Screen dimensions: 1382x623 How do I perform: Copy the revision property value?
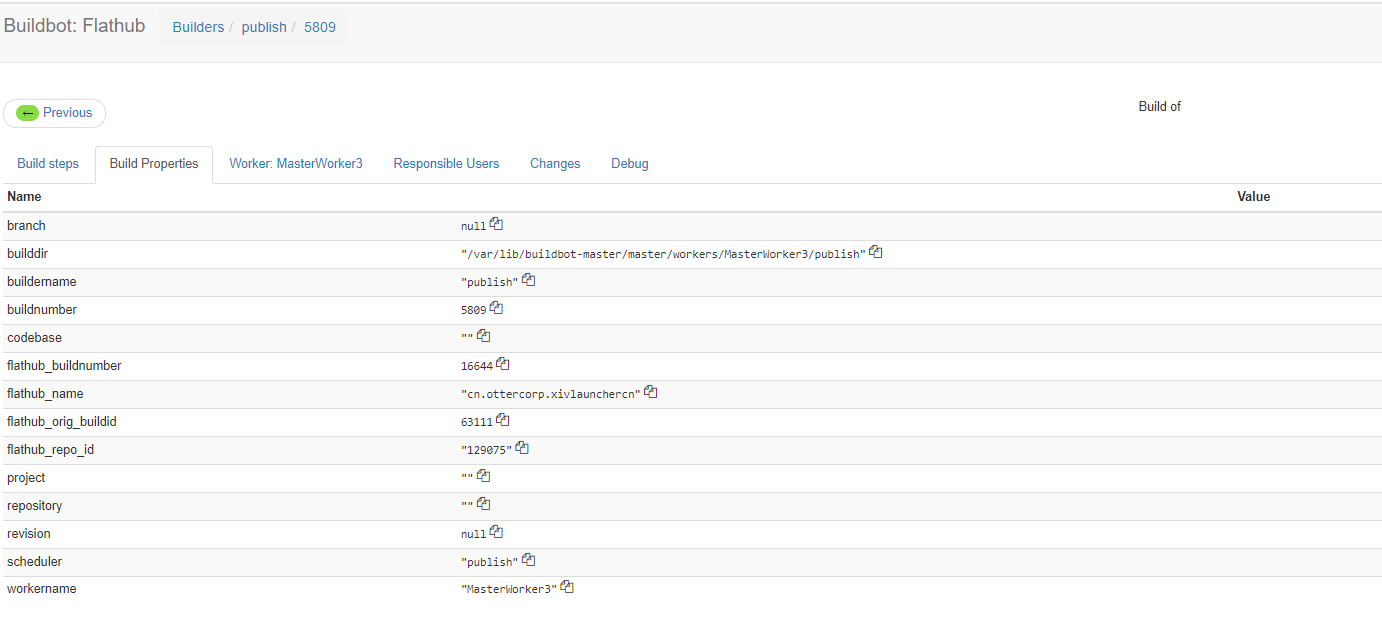tap(496, 532)
